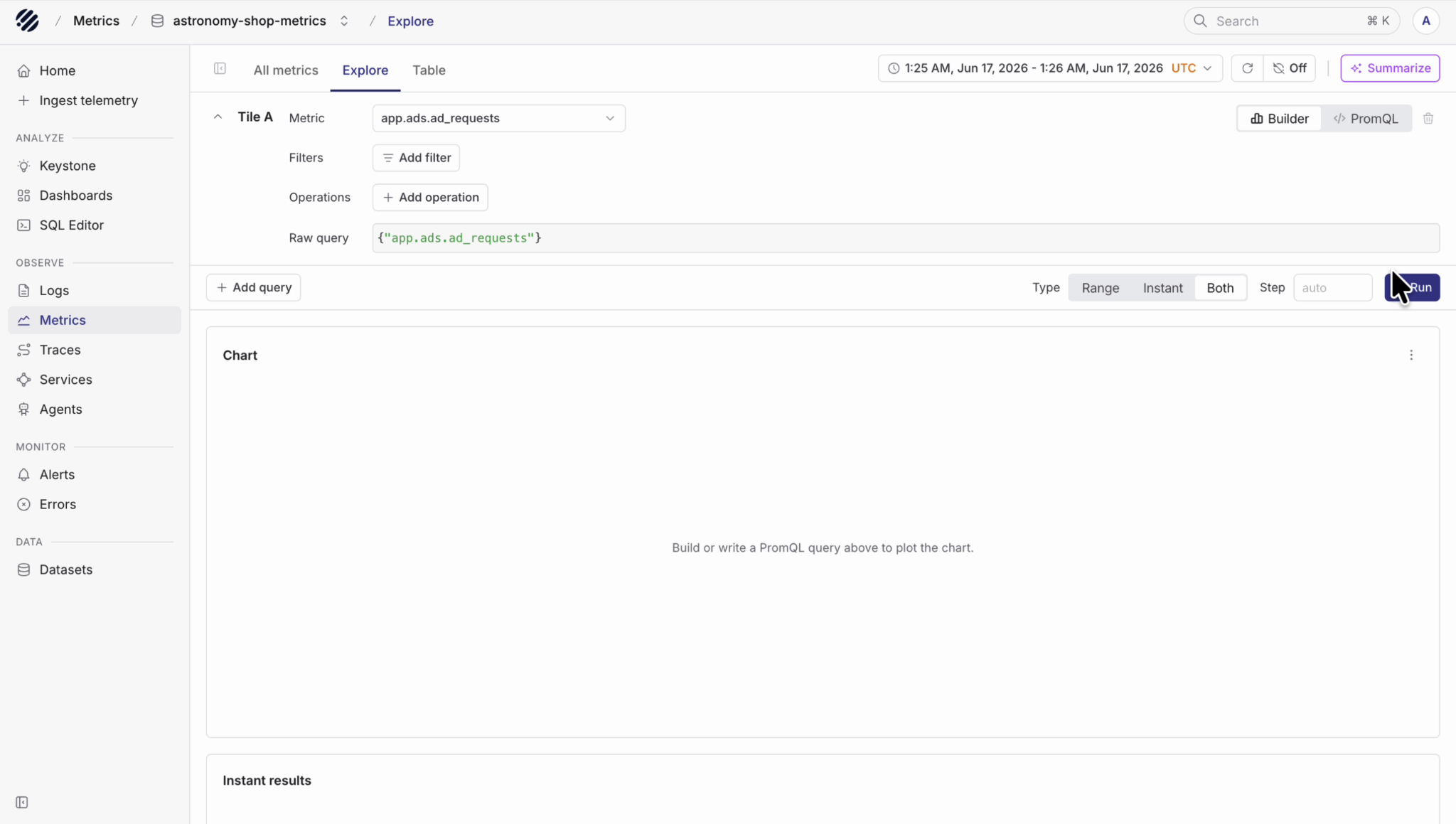Open the Search box
This screenshot has height=824, width=1456.
tap(1291, 21)
